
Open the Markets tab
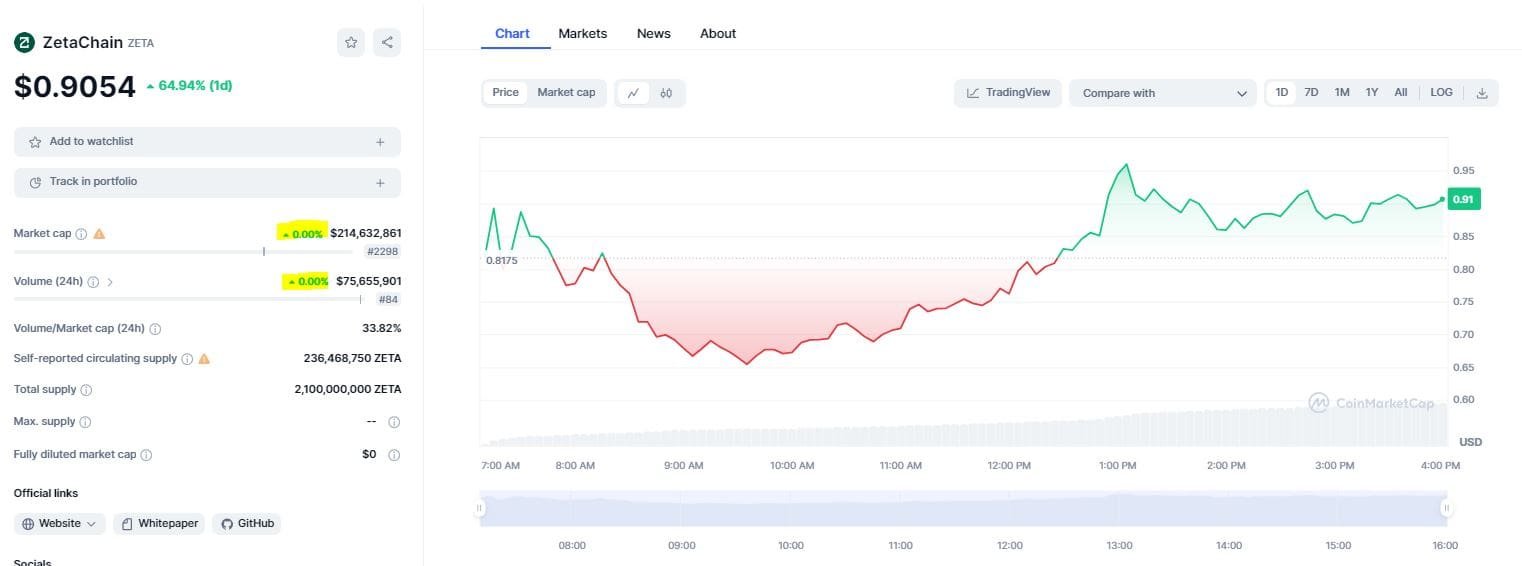(x=583, y=34)
